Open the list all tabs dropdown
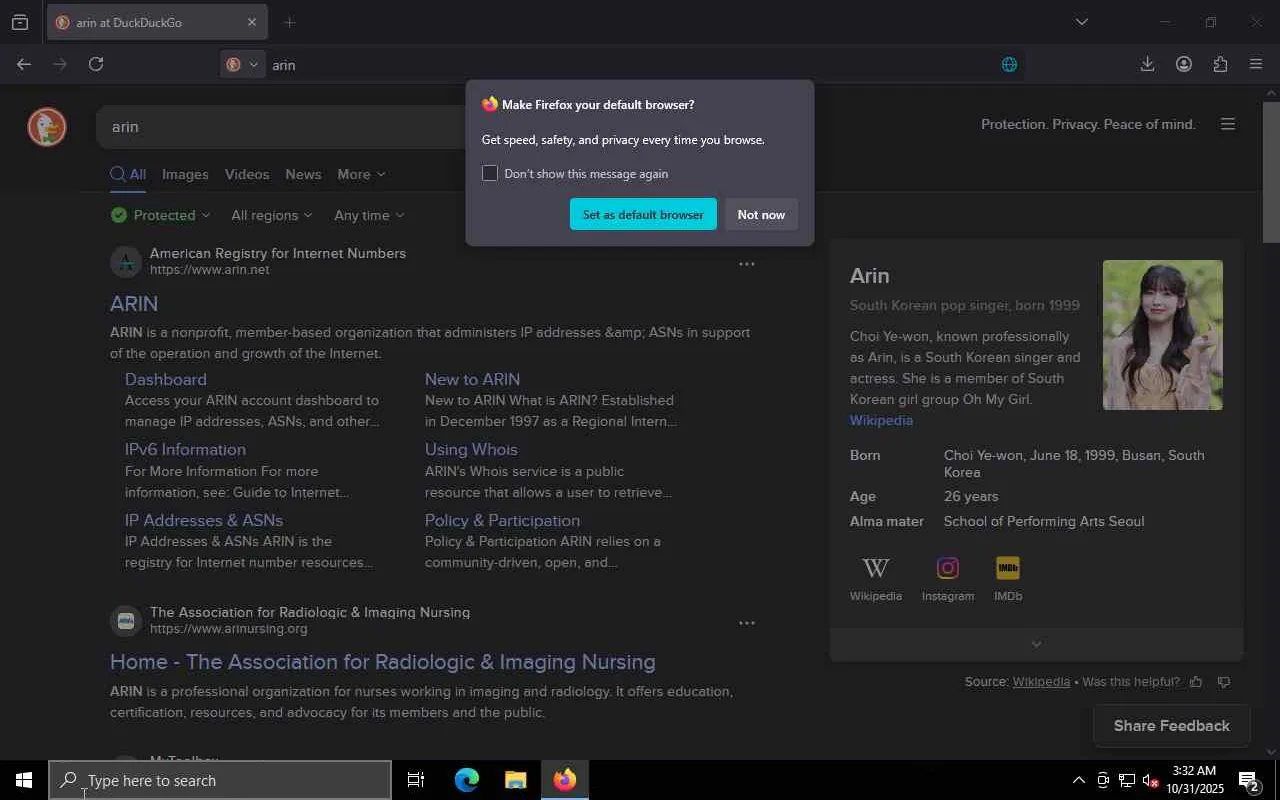 click(1081, 22)
